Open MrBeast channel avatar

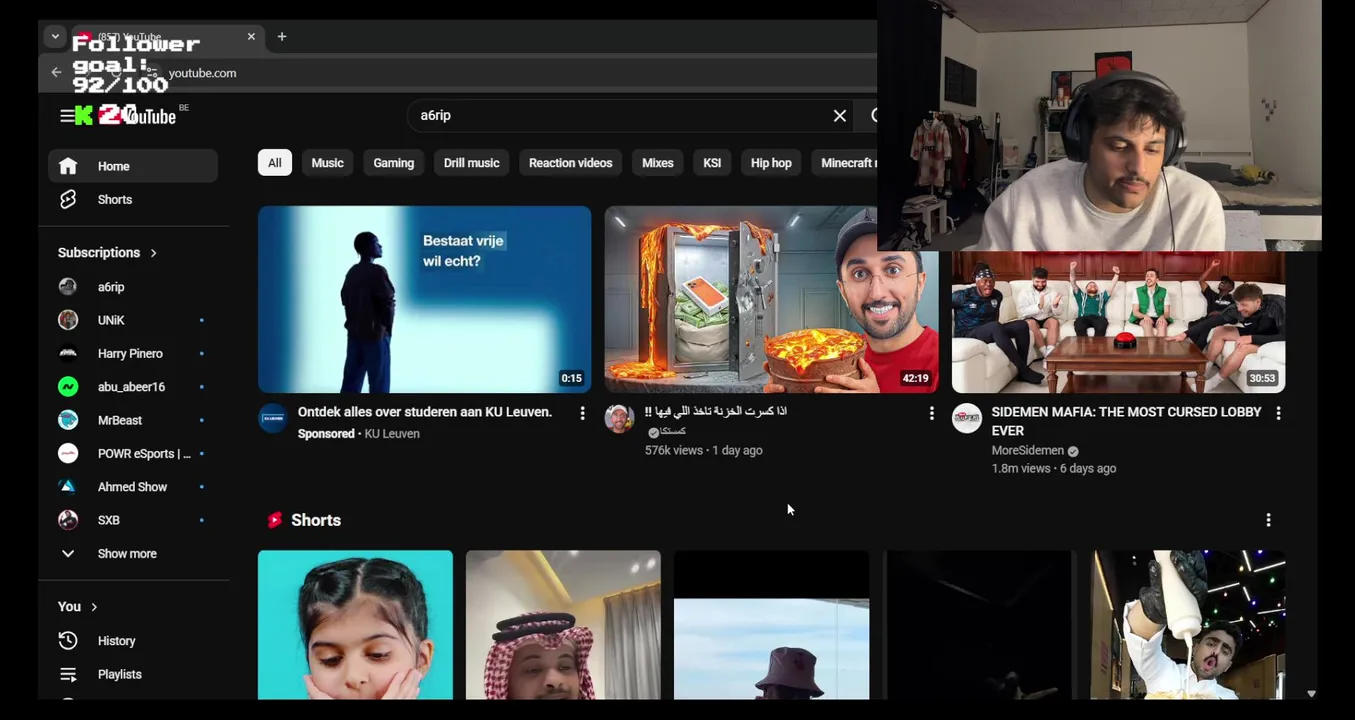pyautogui.click(x=68, y=420)
